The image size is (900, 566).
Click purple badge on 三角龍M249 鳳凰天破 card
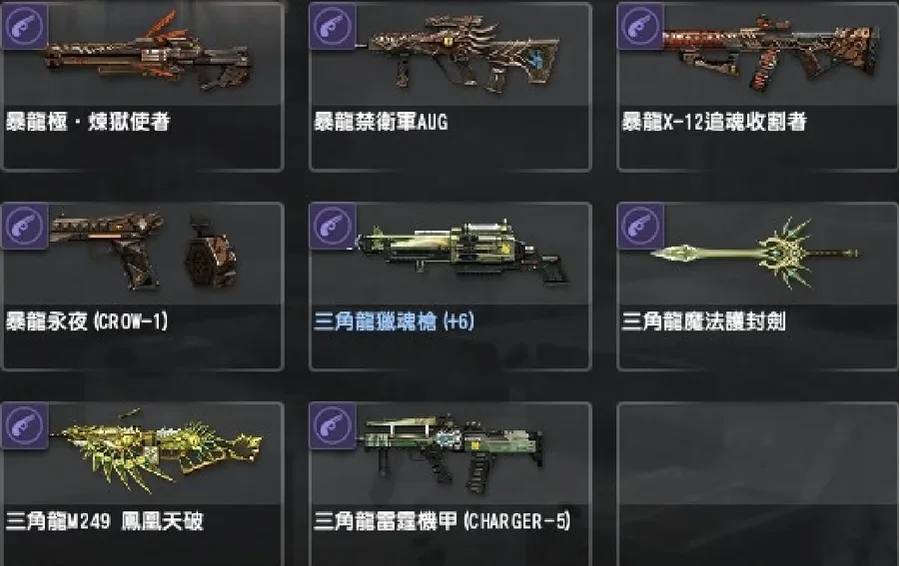click(25, 426)
